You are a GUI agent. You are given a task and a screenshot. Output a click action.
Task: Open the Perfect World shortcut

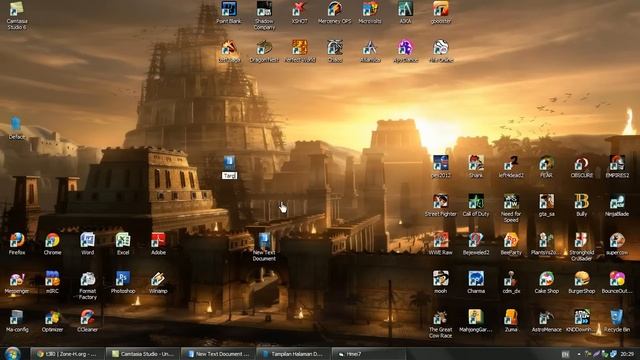click(299, 51)
